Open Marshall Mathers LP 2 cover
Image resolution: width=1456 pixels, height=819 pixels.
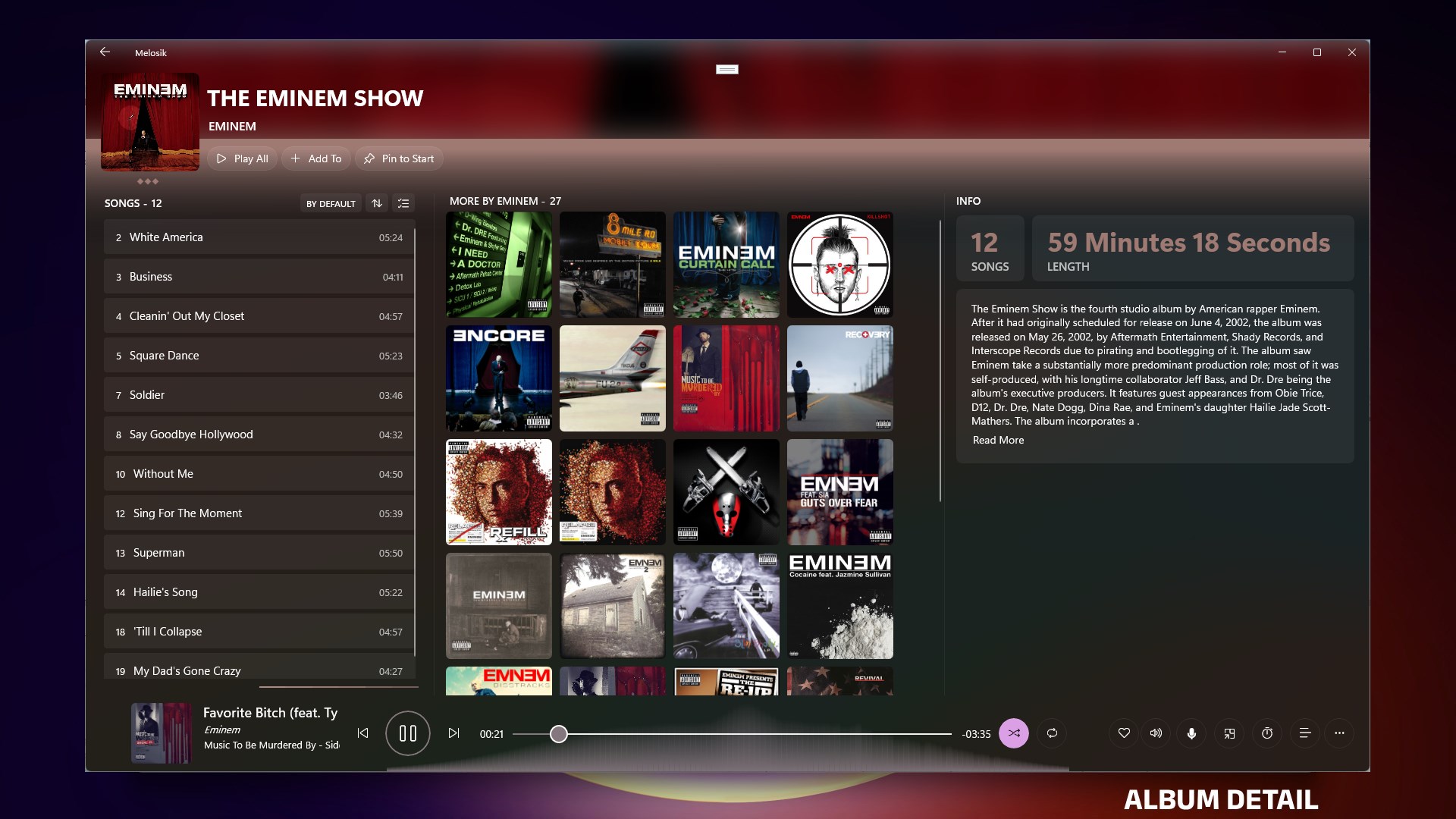coord(613,606)
